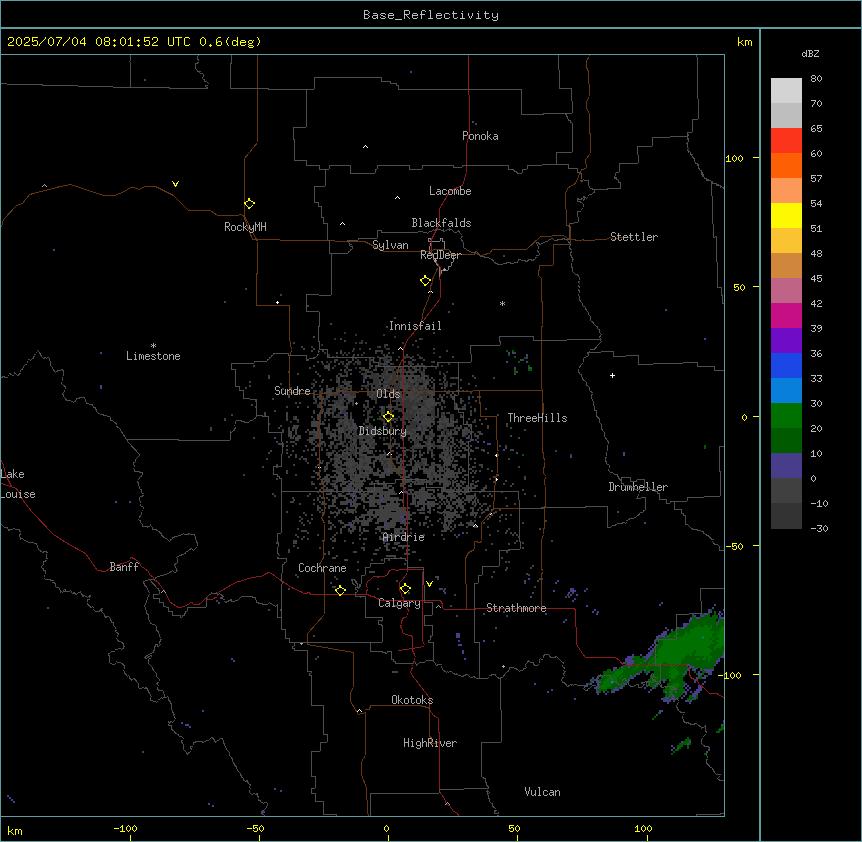This screenshot has height=842, width=862.
Task: Click the Sylvan label
Action: point(390,245)
